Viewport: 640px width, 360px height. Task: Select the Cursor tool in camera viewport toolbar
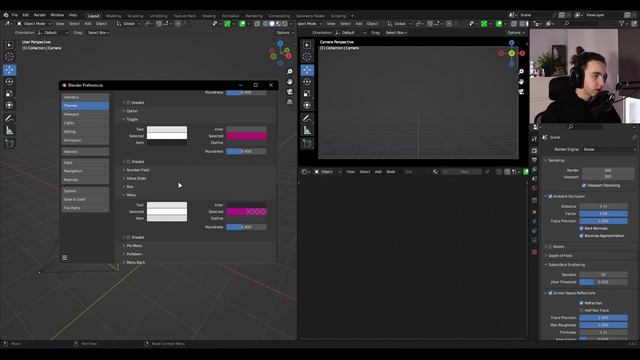307,57
